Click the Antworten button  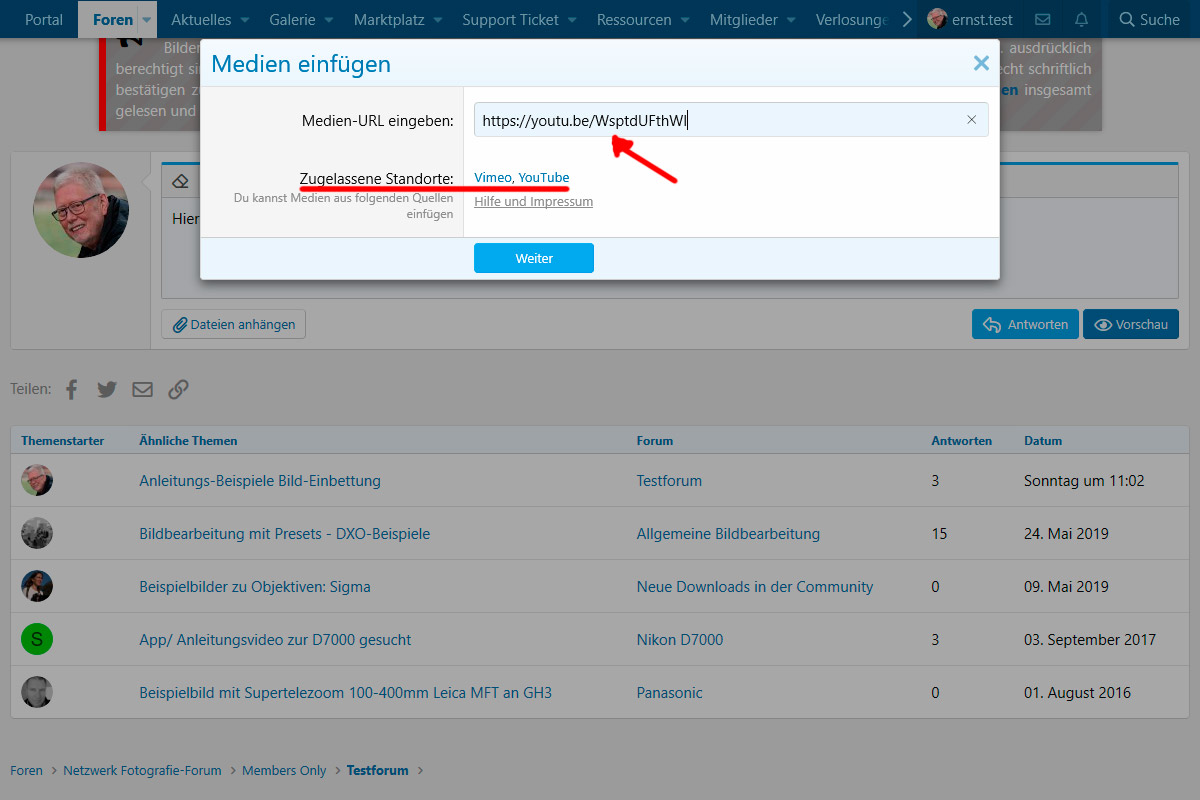(1025, 324)
